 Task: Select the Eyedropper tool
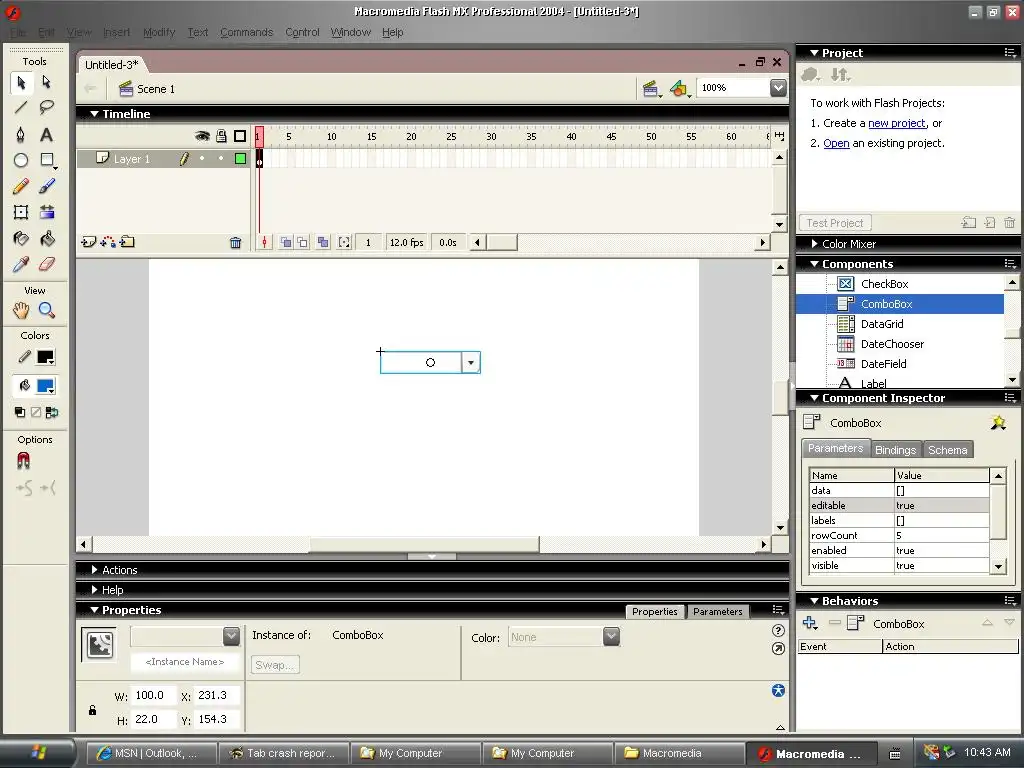click(x=21, y=264)
